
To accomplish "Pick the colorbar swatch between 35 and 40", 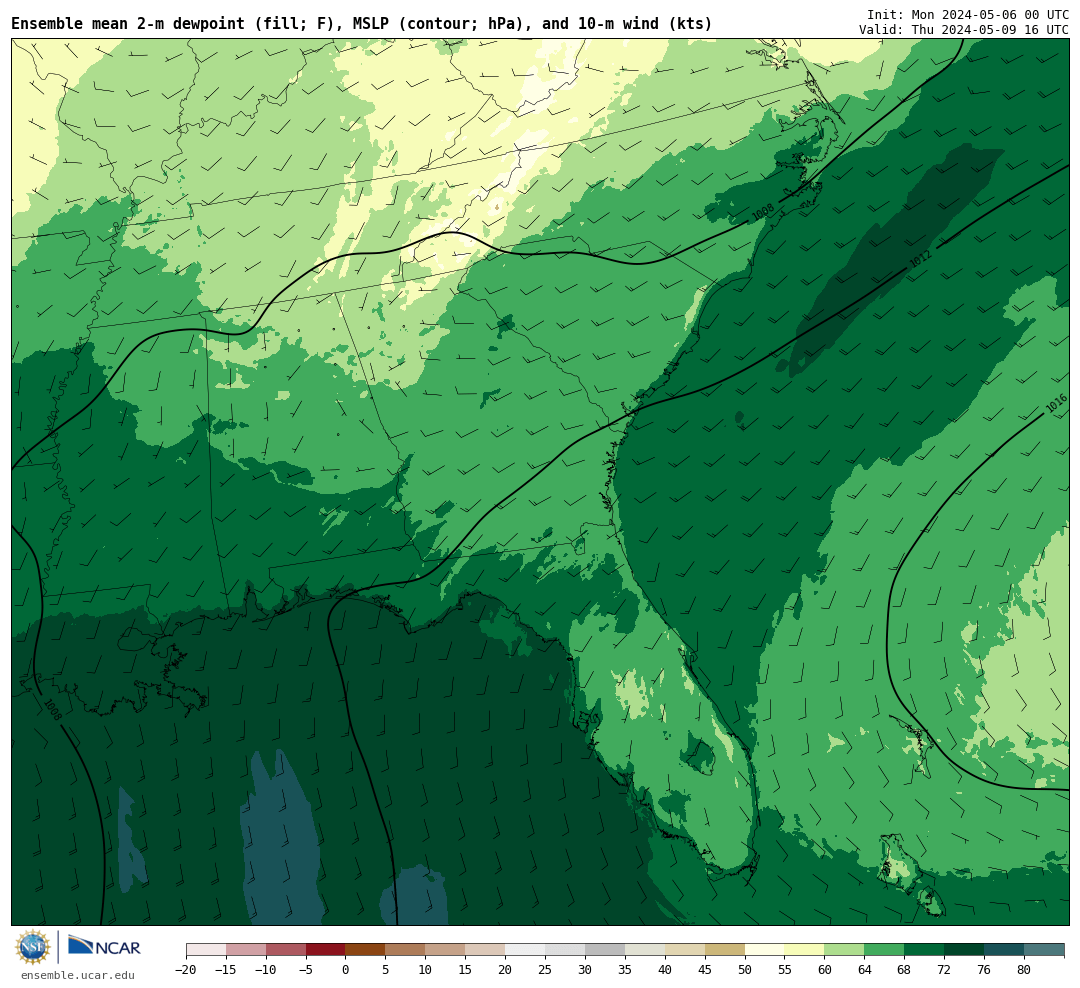I will pyautogui.click(x=645, y=950).
